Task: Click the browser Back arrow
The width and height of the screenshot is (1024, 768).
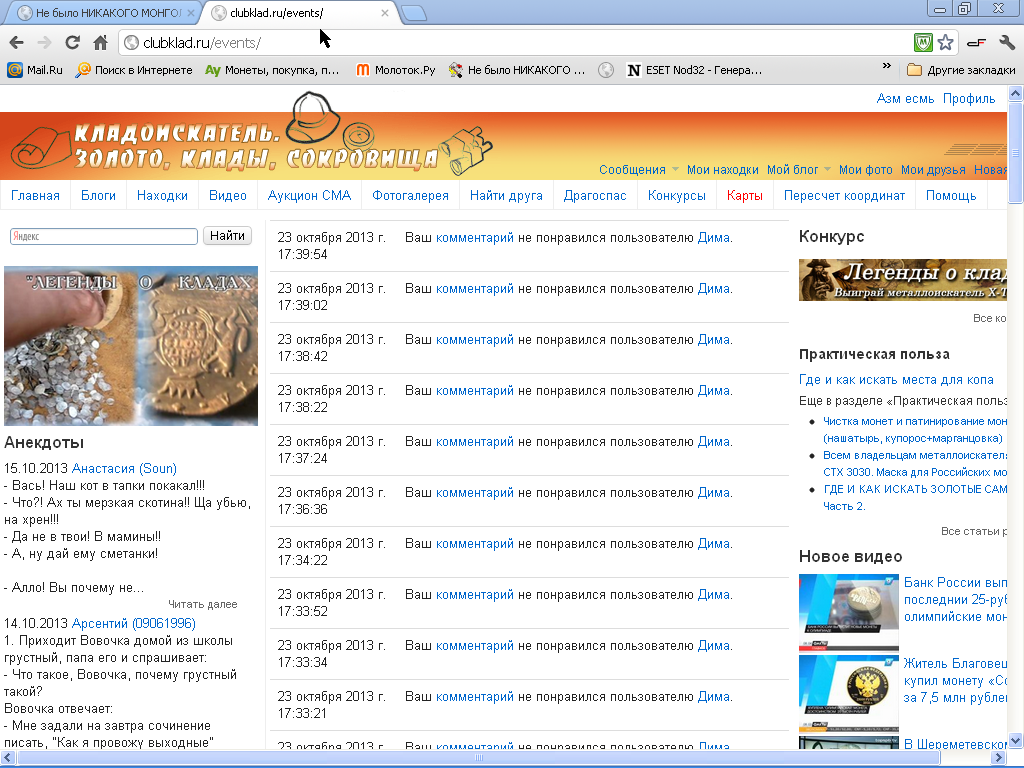Action: pos(16,43)
